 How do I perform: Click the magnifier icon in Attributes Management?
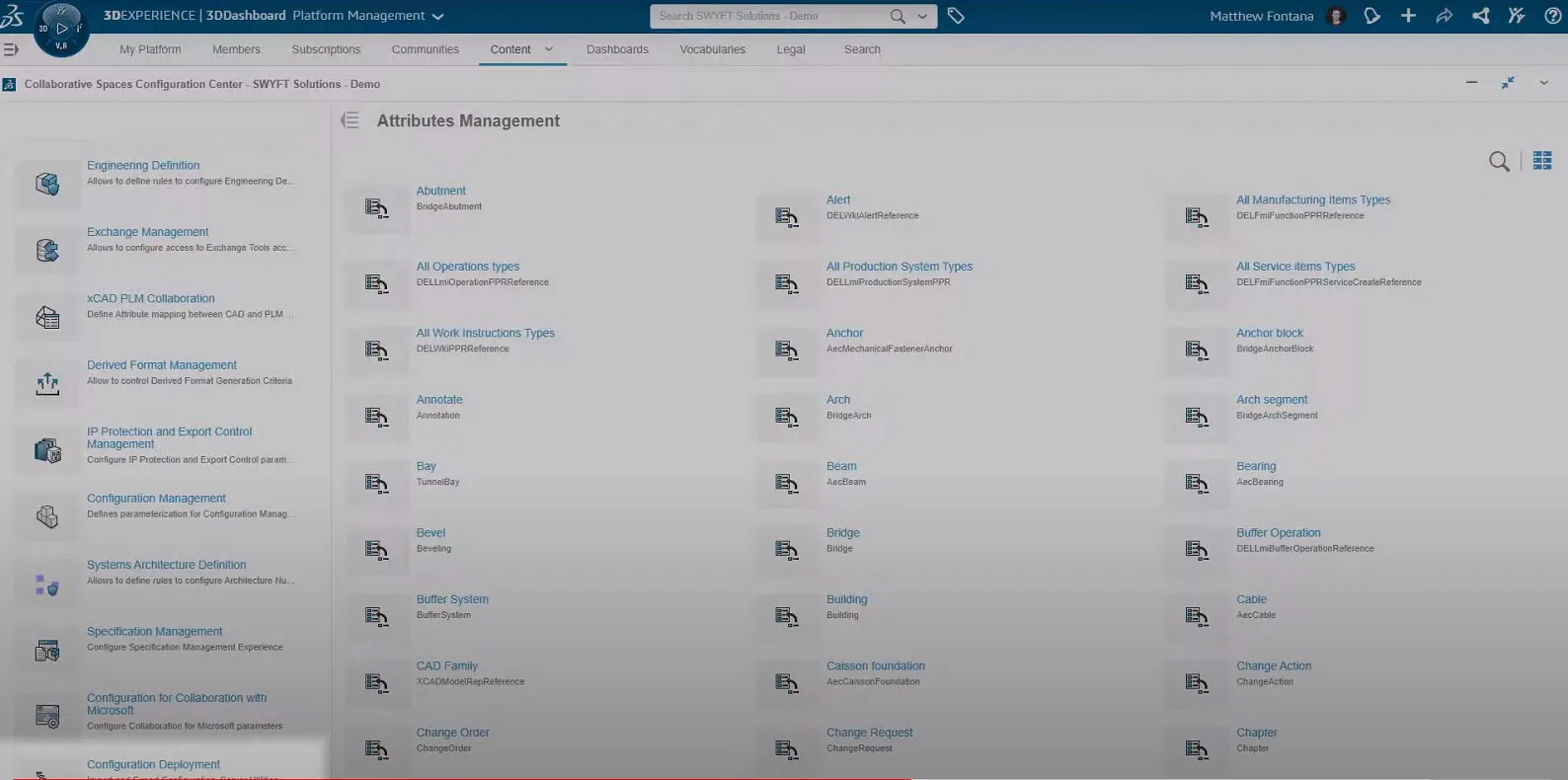(x=1499, y=161)
